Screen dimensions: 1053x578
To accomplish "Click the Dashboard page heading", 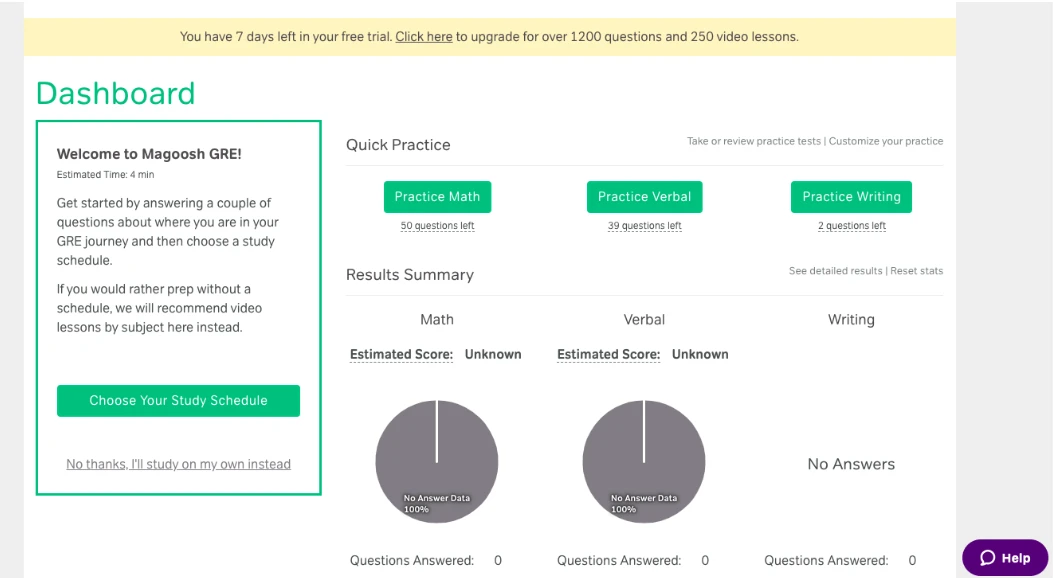I will 115,93.
